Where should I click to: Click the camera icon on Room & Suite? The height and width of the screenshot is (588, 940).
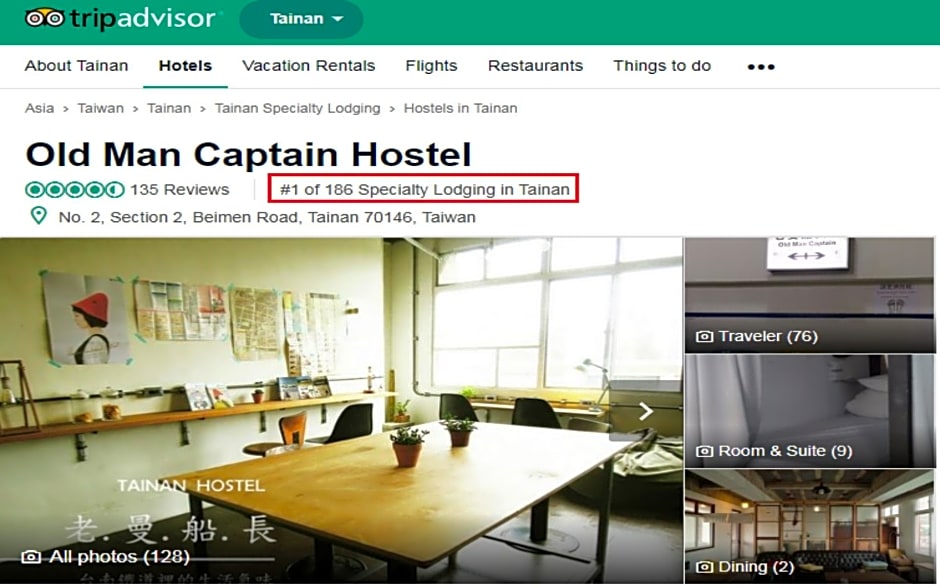click(x=706, y=451)
